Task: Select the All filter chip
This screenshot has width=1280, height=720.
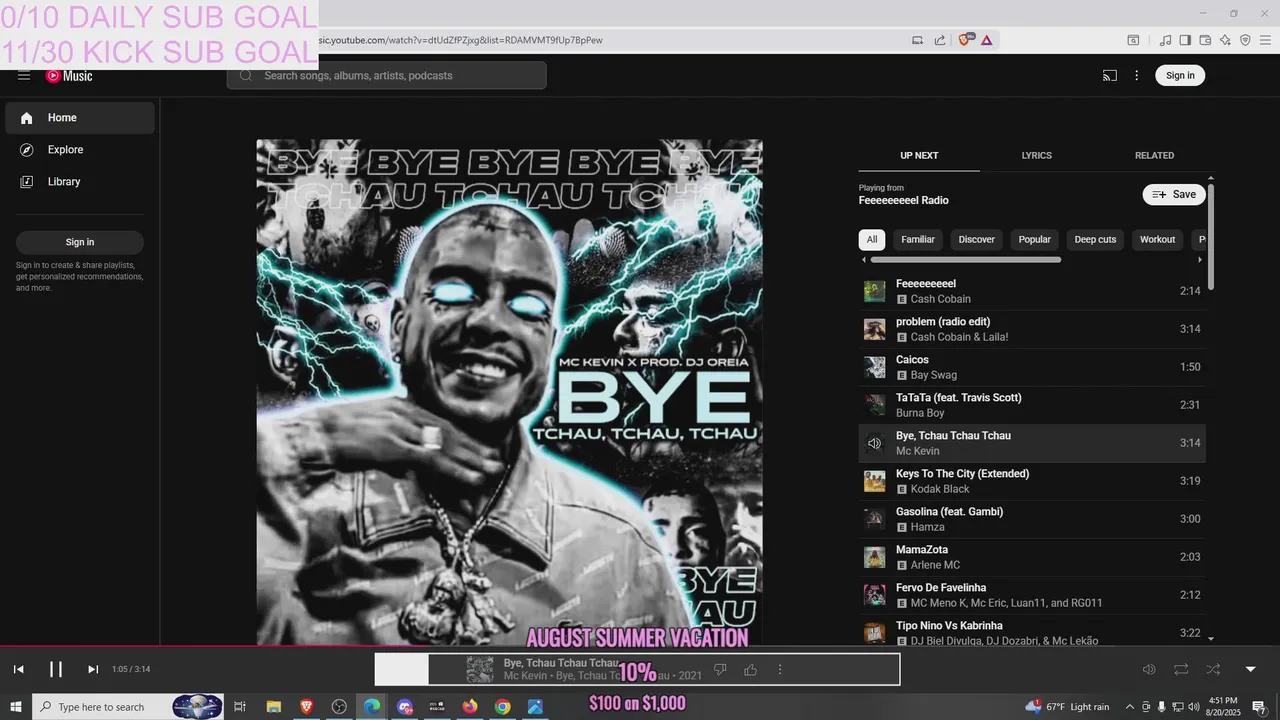Action: pyautogui.click(x=872, y=240)
